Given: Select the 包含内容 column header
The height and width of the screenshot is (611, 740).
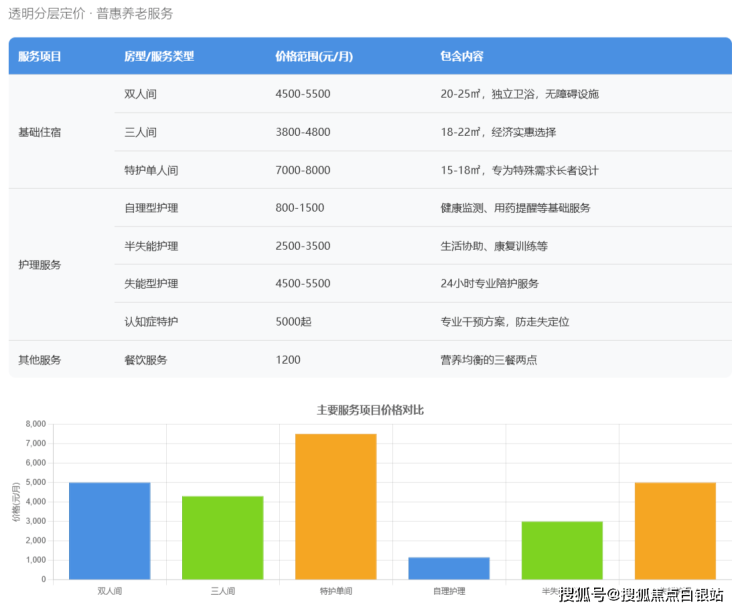Looking at the screenshot, I should (x=462, y=57).
